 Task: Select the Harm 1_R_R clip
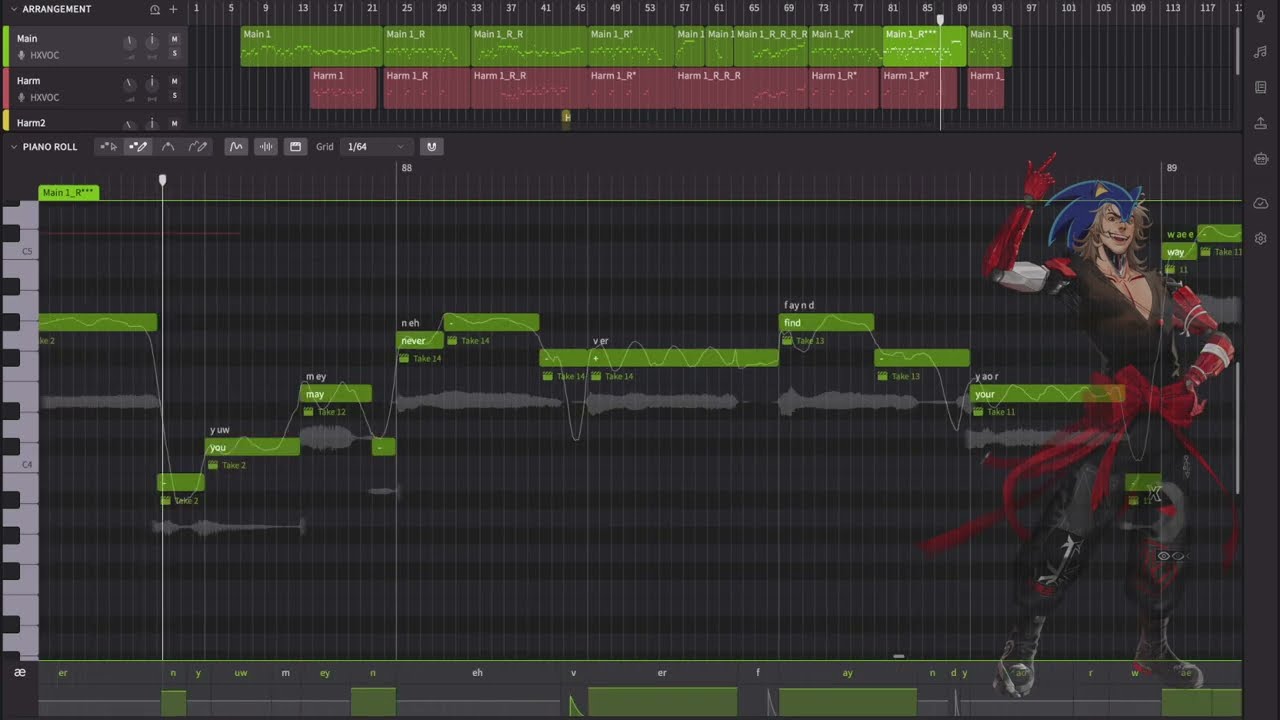point(528,88)
